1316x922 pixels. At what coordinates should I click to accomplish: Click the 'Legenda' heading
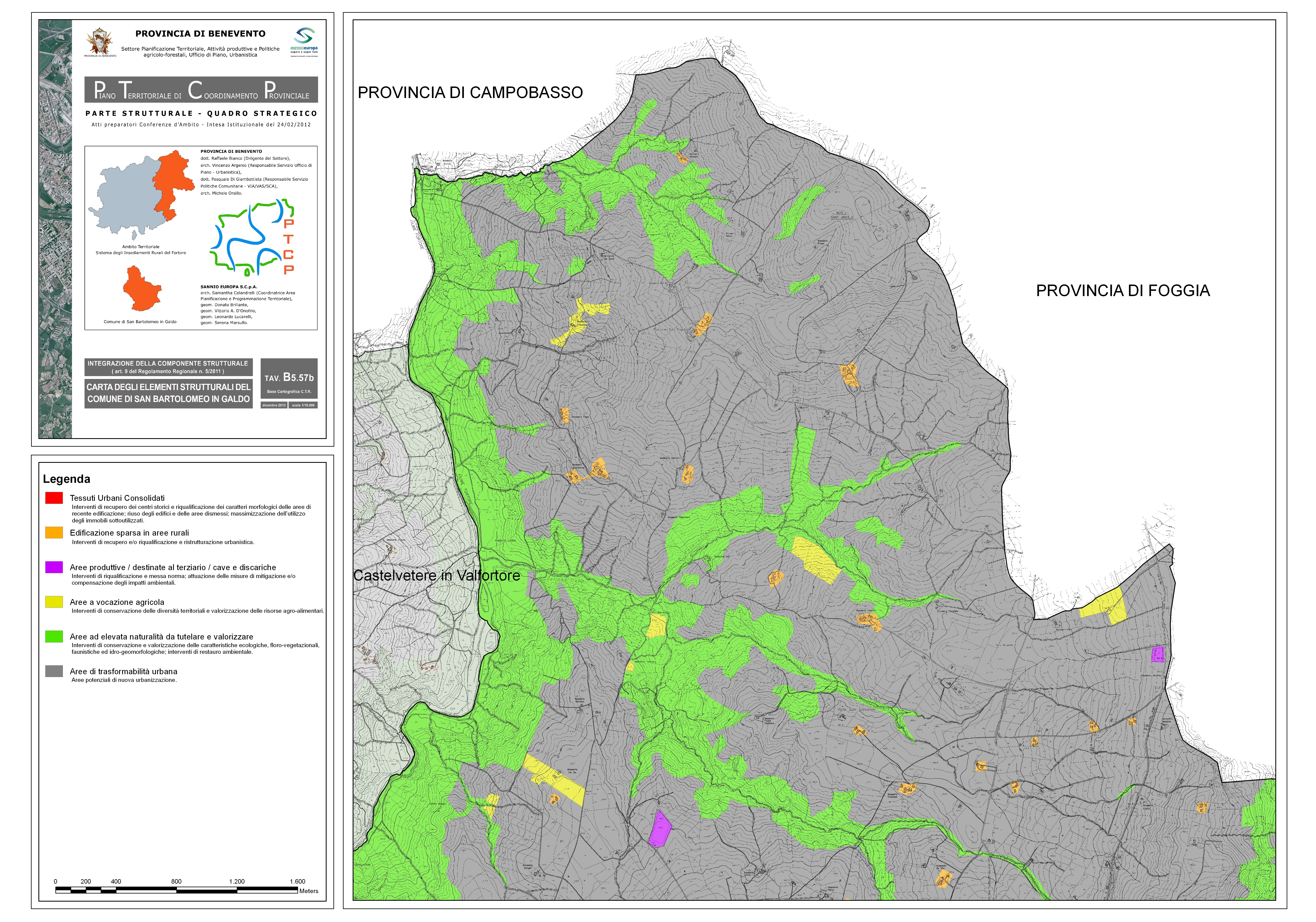point(67,479)
